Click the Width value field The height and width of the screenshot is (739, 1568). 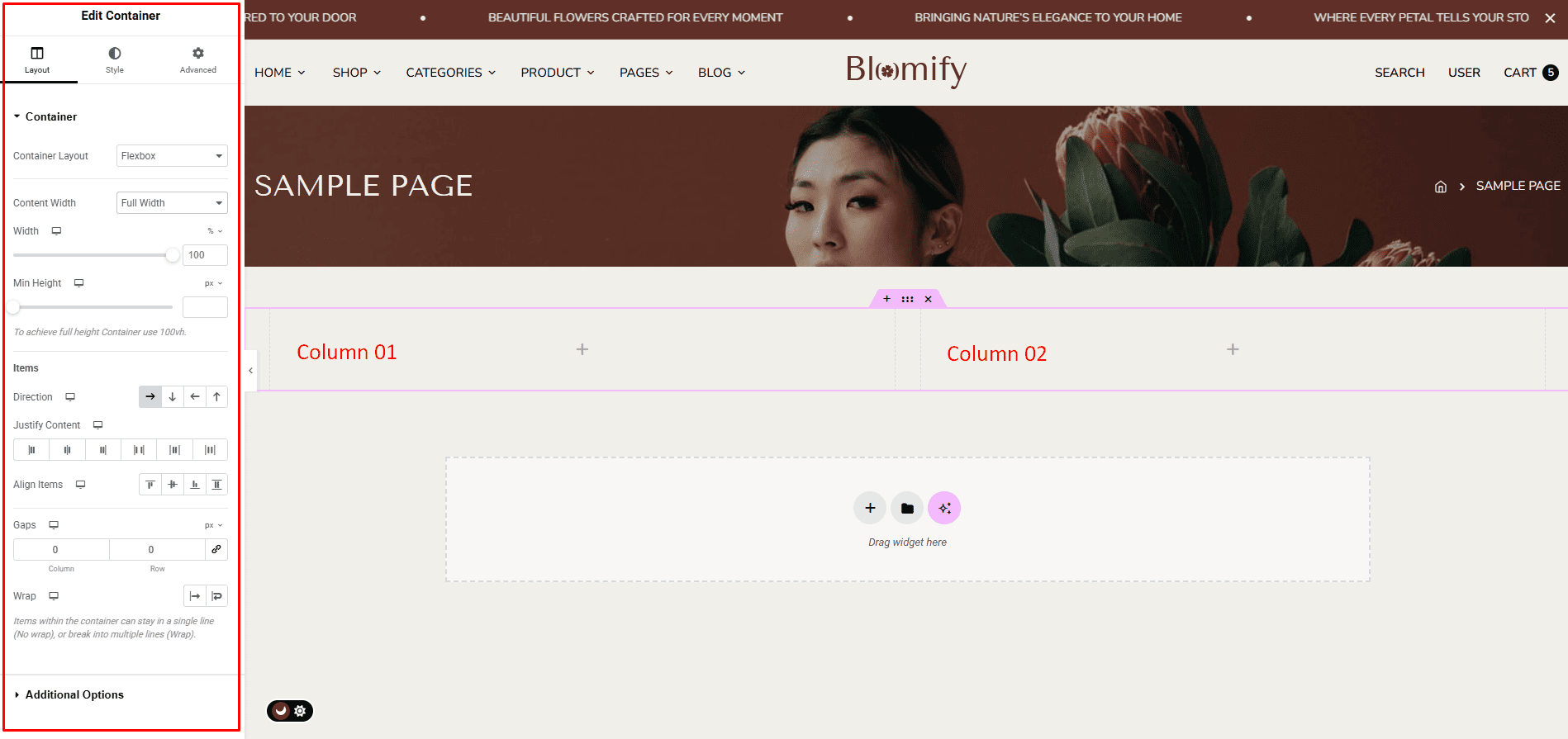tap(205, 255)
